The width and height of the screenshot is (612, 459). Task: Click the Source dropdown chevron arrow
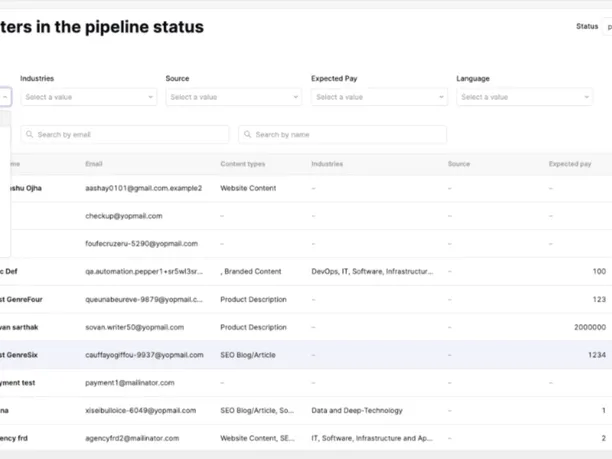295,97
